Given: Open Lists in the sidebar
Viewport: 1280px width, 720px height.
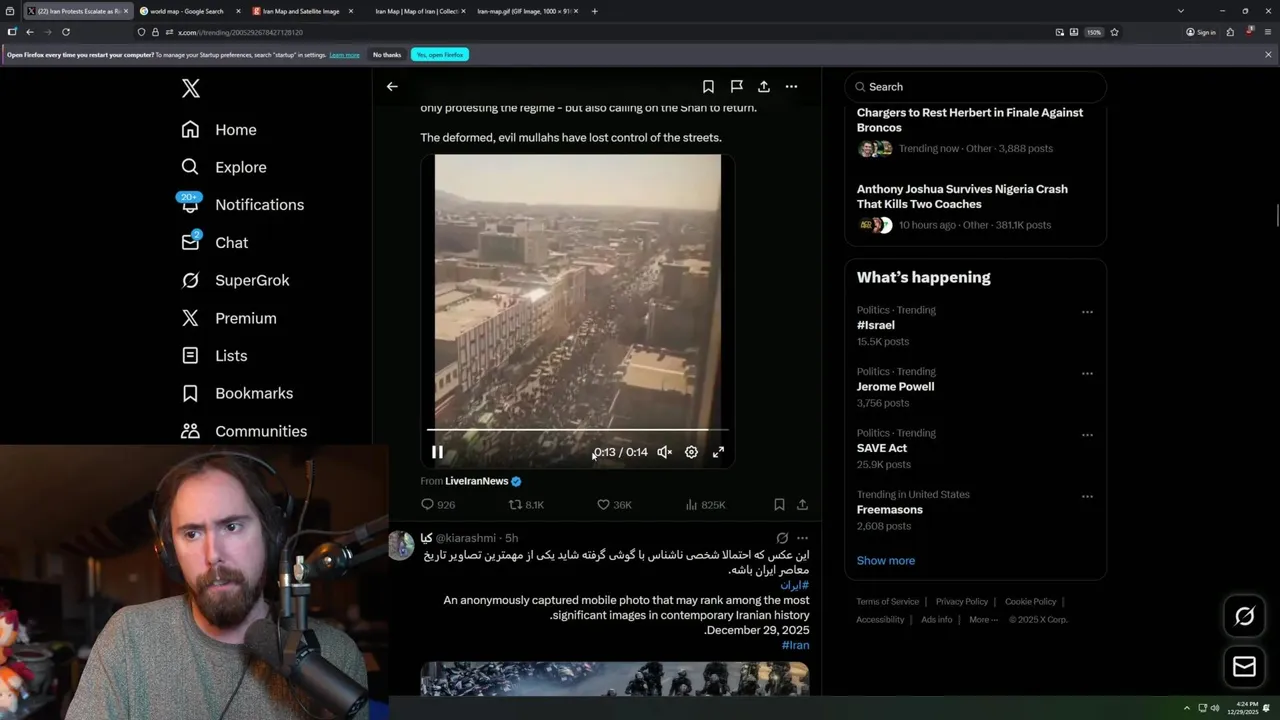Looking at the screenshot, I should 214,356.
